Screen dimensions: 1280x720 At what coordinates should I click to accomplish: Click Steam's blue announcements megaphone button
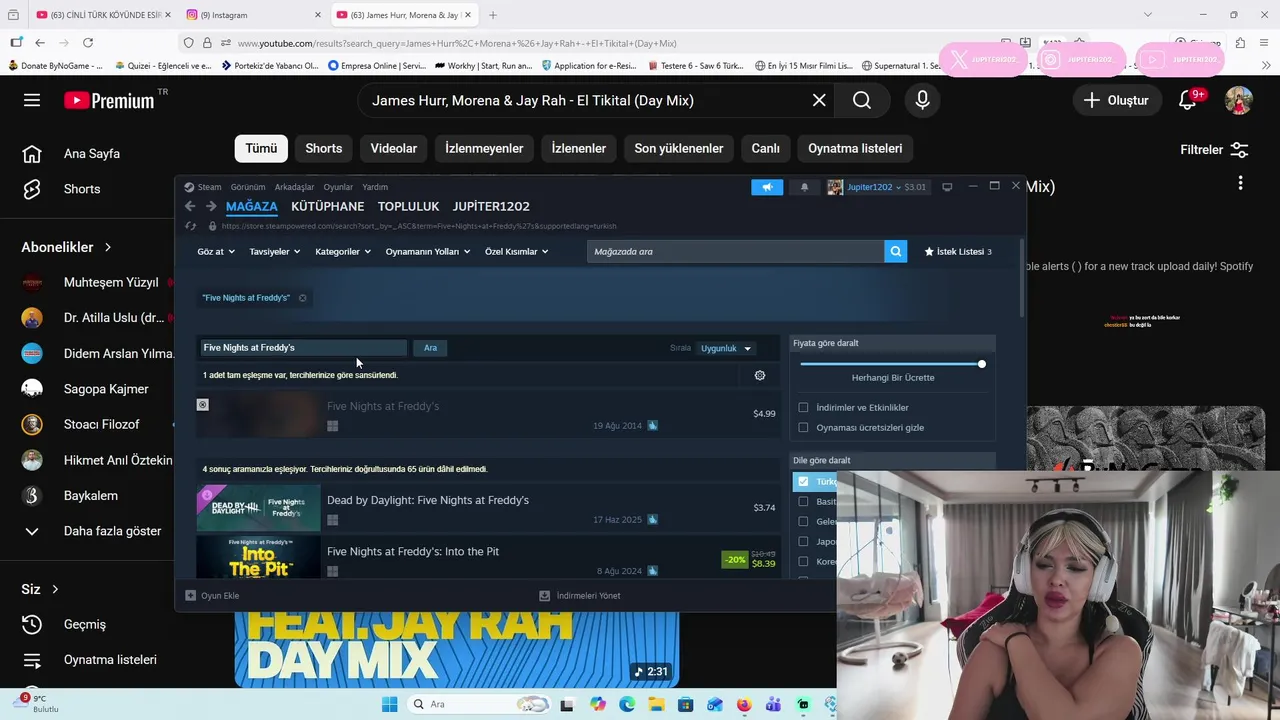coord(767,187)
